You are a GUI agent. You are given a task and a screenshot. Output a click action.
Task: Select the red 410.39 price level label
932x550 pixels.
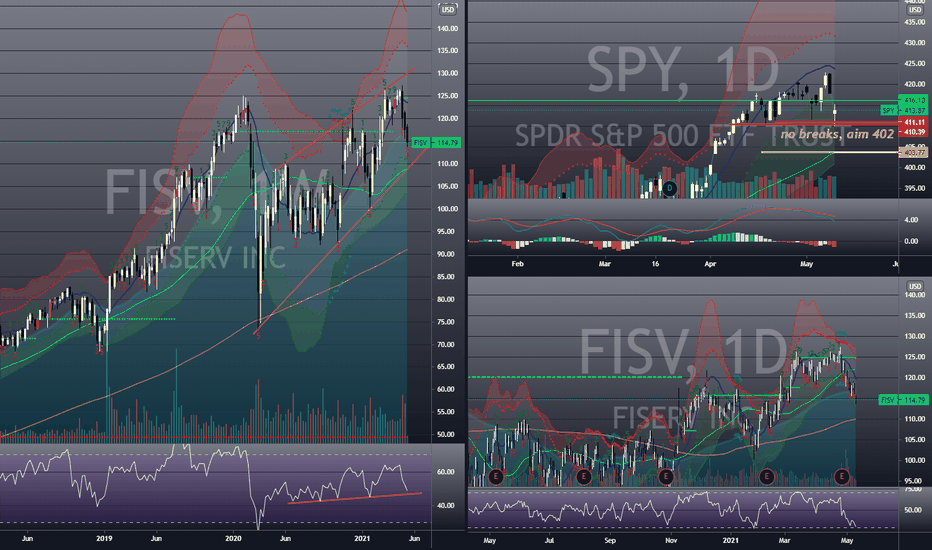tap(915, 132)
